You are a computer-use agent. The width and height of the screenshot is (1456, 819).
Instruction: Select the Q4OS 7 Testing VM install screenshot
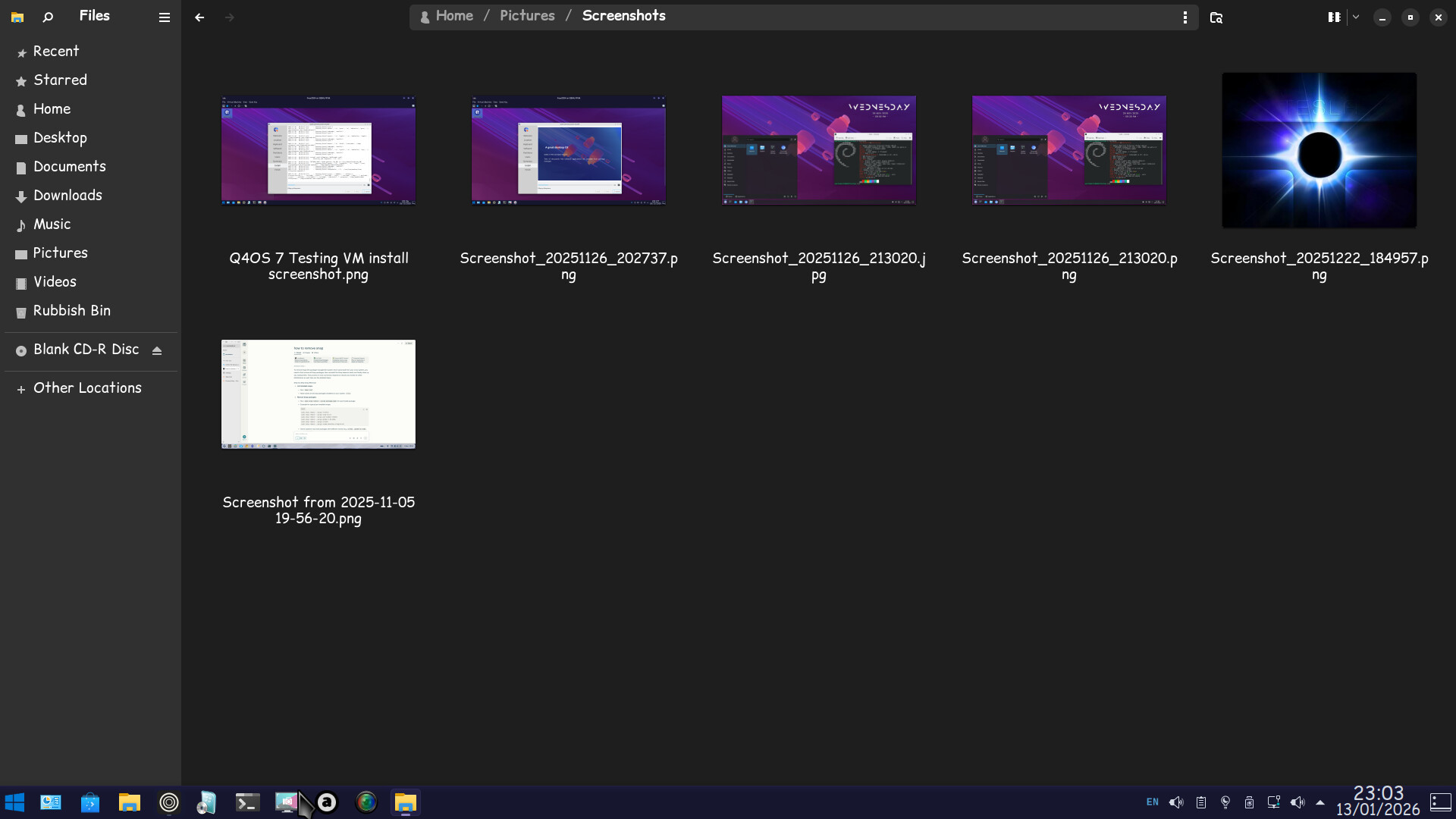(318, 150)
